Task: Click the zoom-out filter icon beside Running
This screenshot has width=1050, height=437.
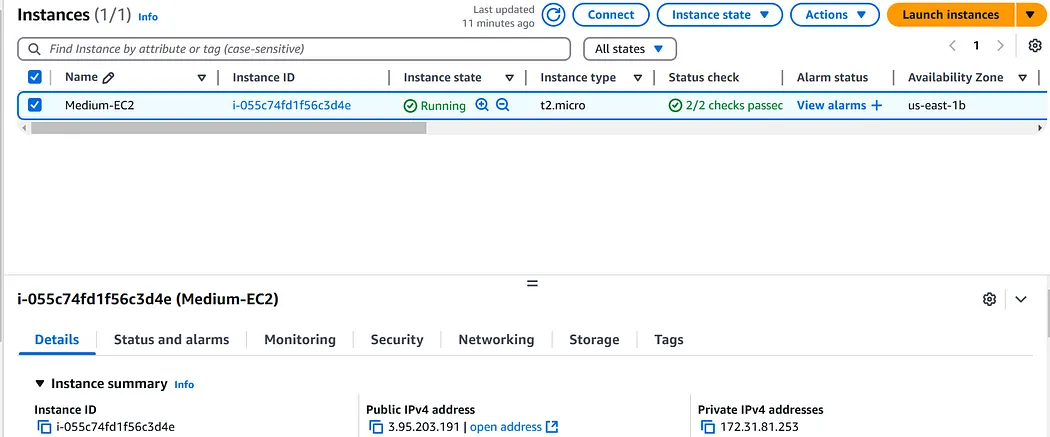Action: pyautogui.click(x=503, y=104)
